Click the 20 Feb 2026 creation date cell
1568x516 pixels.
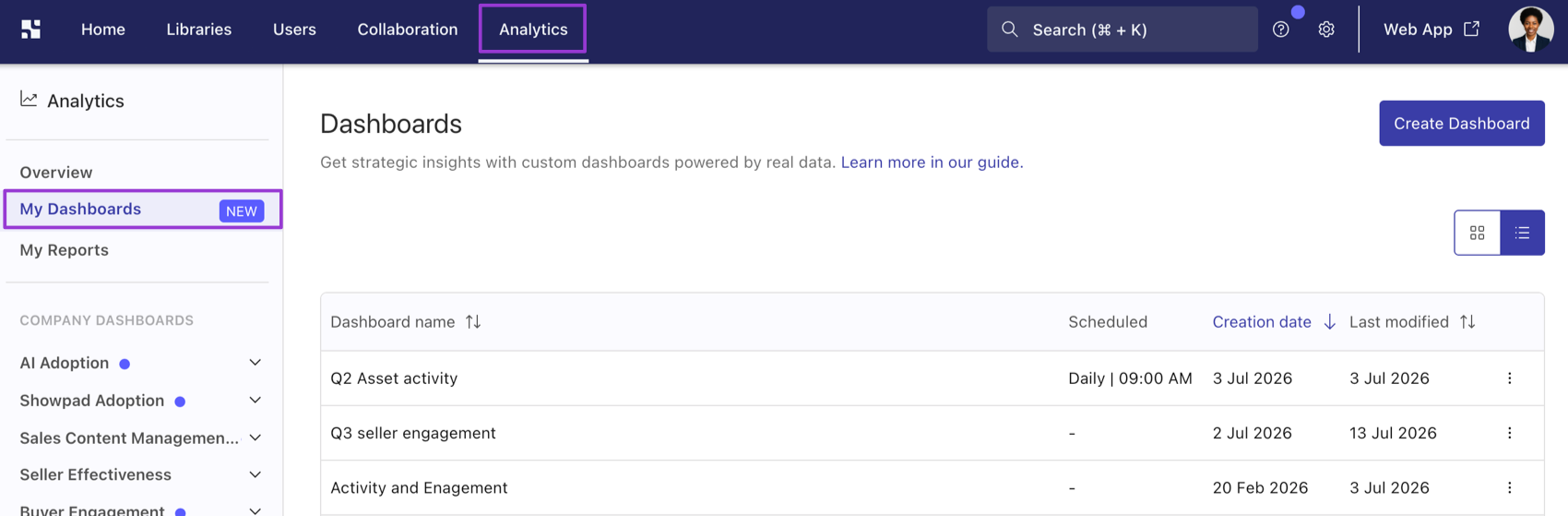click(x=1260, y=487)
